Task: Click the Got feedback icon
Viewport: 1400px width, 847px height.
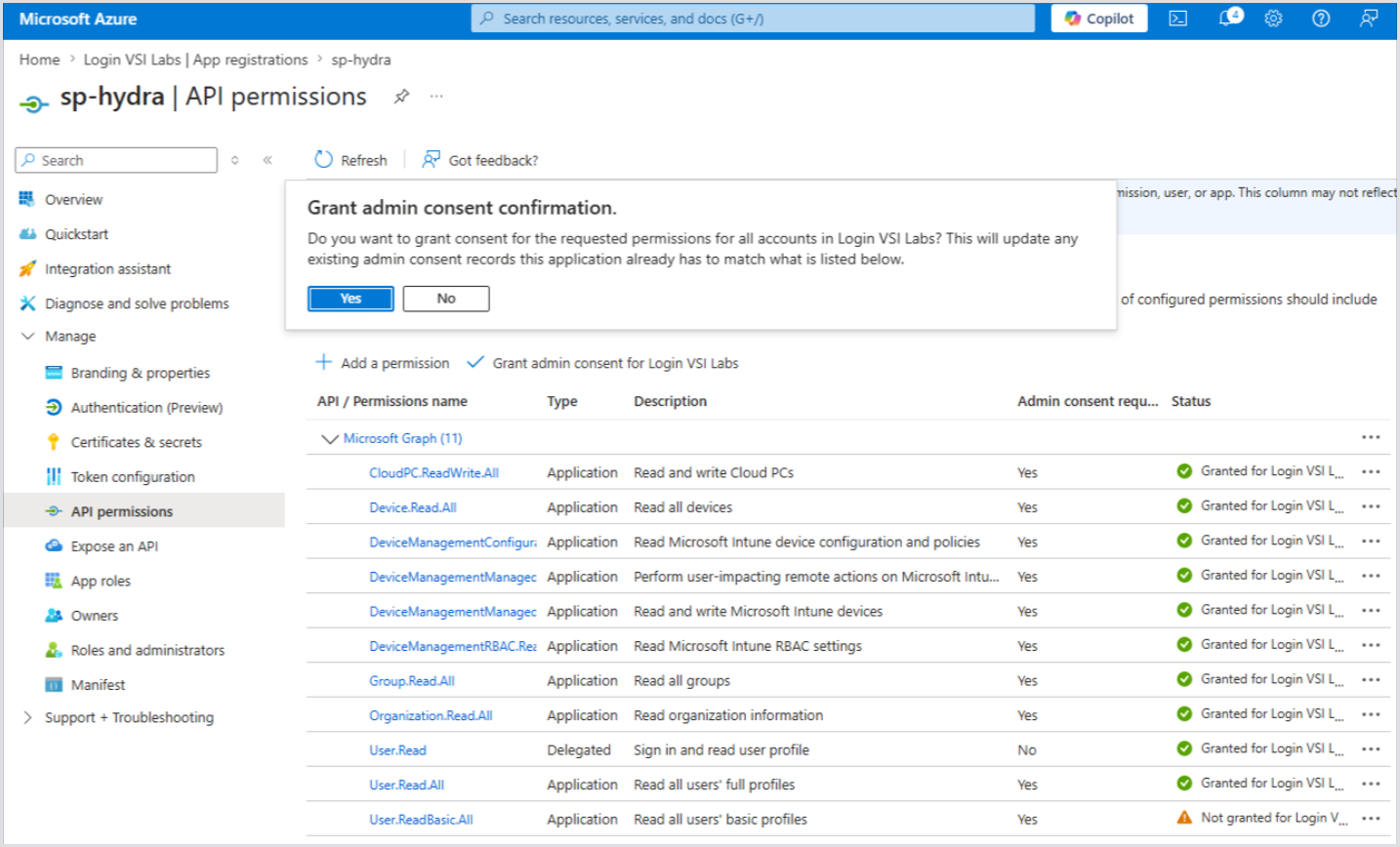Action: tap(431, 160)
